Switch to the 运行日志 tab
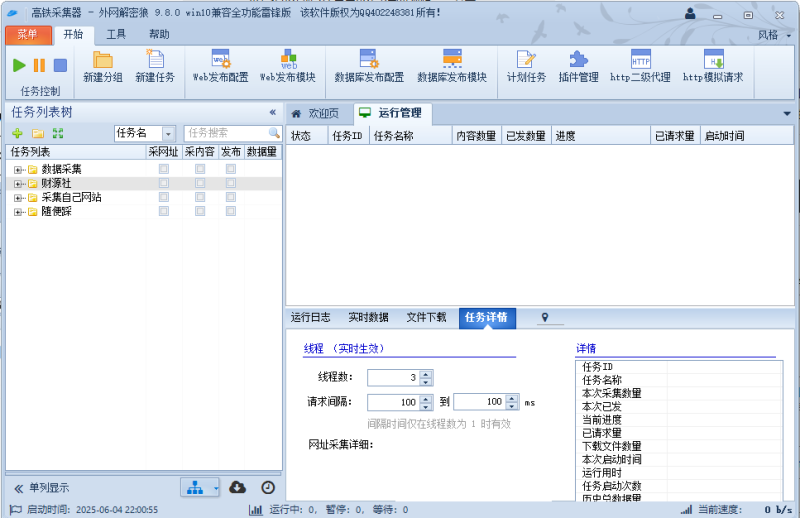The height and width of the screenshot is (518, 800). (x=311, y=318)
